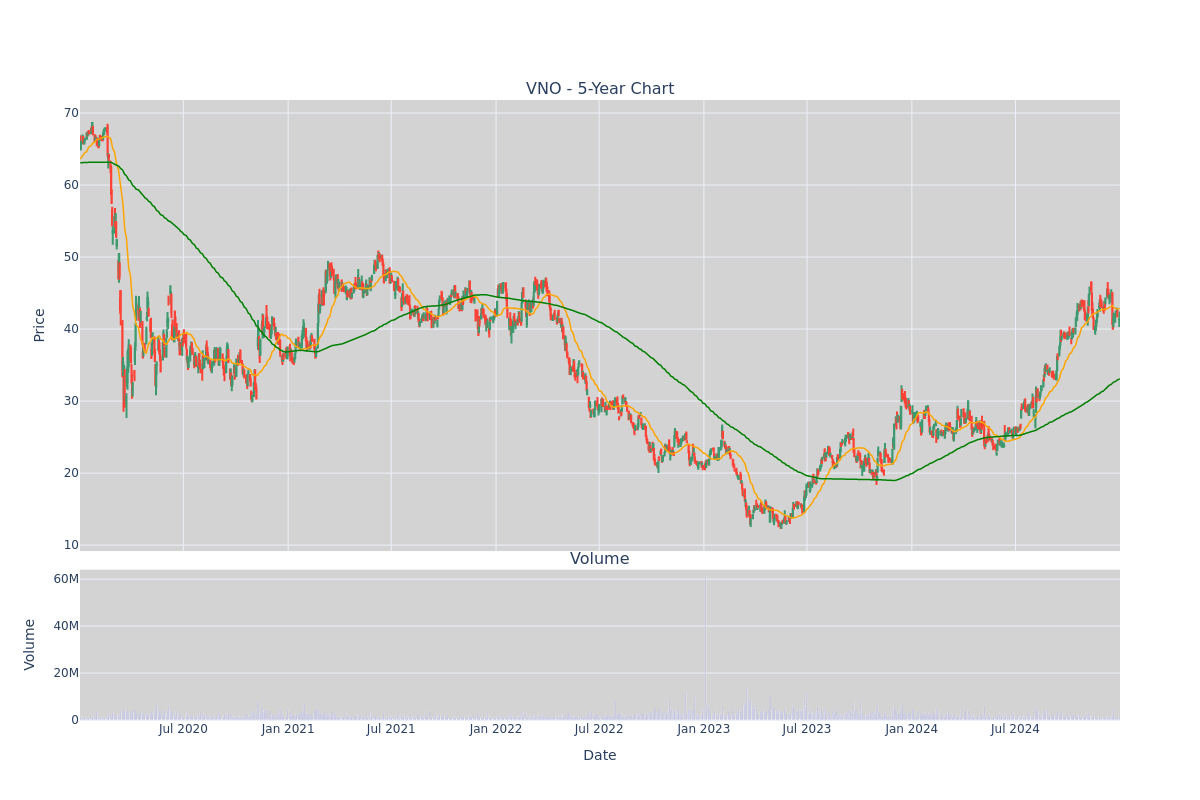Click the "Jul 2020" date tick label
Viewport: 1200px width, 800px height.
183,729
